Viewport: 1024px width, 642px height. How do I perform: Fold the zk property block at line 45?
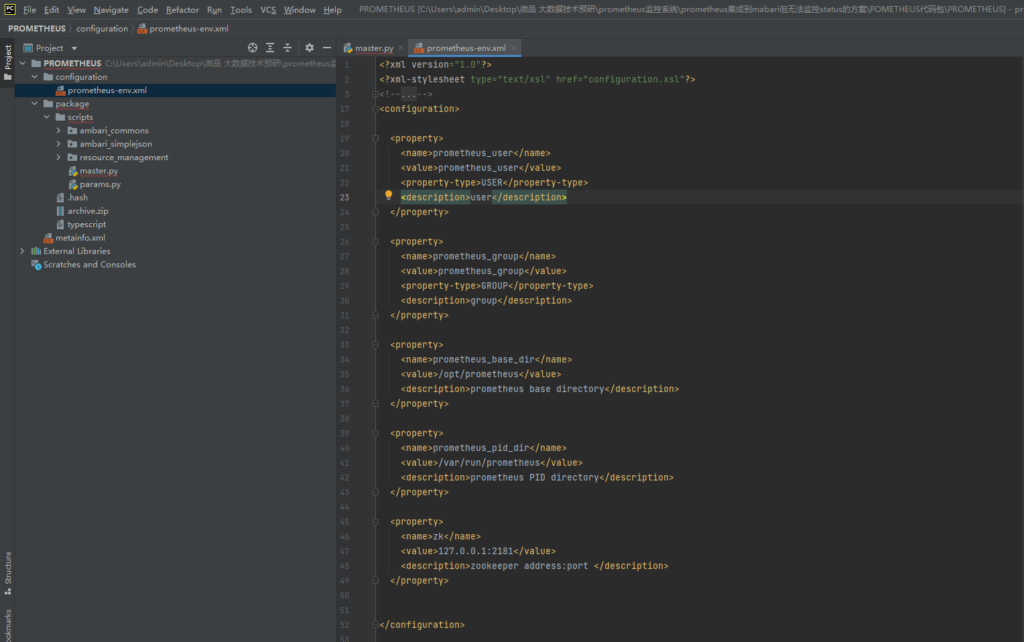pyautogui.click(x=376, y=522)
